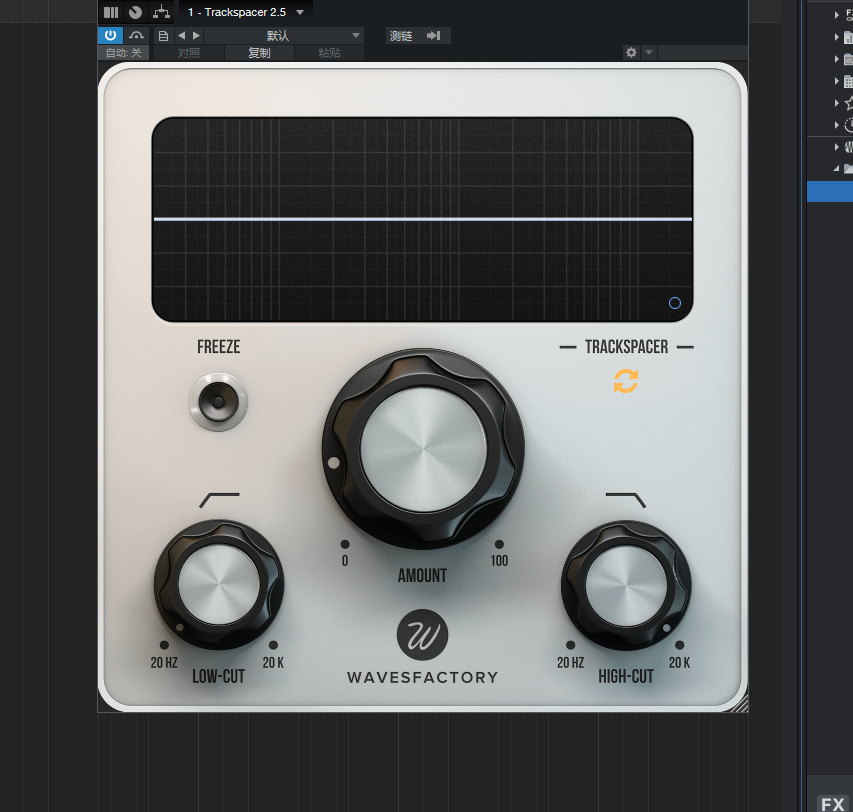
Task: Collapse the expanded folder row in browser
Action: tap(837, 169)
